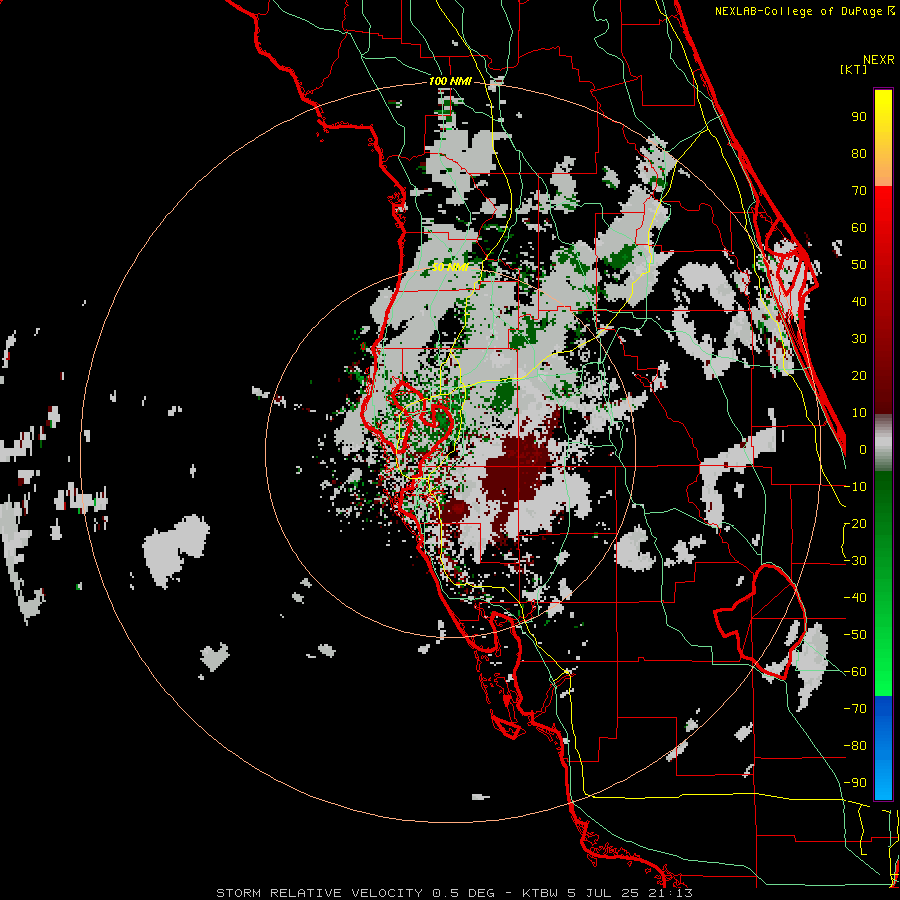Click the [KT] units label above color bar
Viewport: 900px width, 900px height.
pos(853,69)
